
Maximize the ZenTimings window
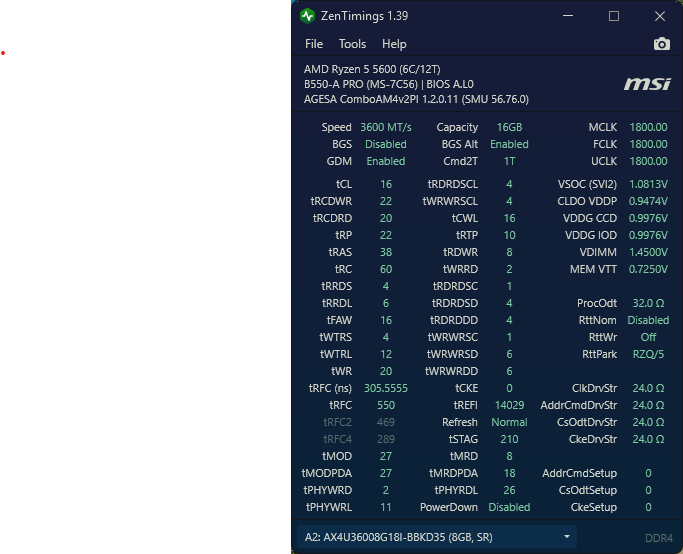pyautogui.click(x=614, y=16)
